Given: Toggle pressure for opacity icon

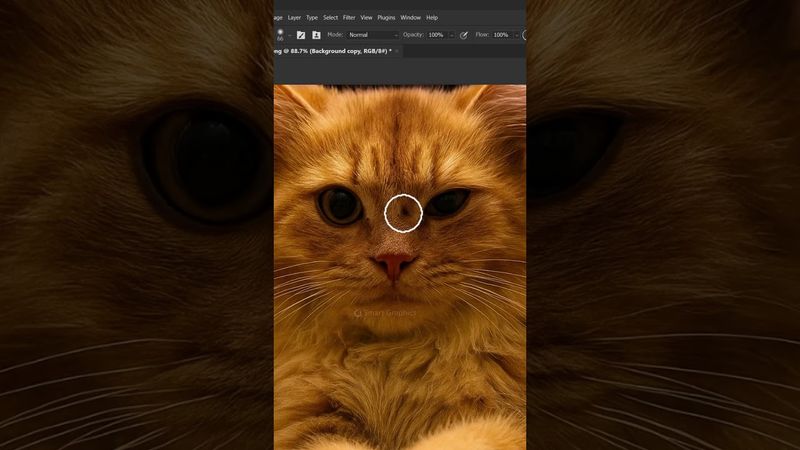Looking at the screenshot, I should 464,35.
